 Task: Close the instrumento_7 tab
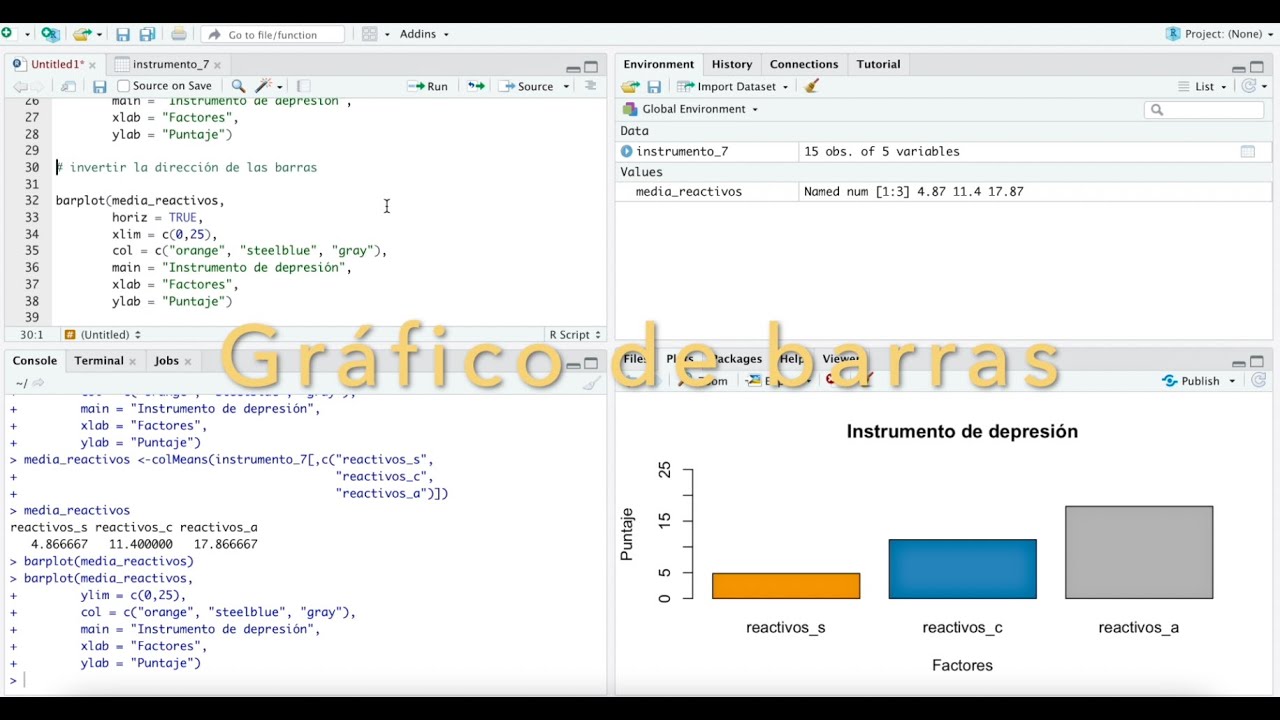[x=217, y=65]
